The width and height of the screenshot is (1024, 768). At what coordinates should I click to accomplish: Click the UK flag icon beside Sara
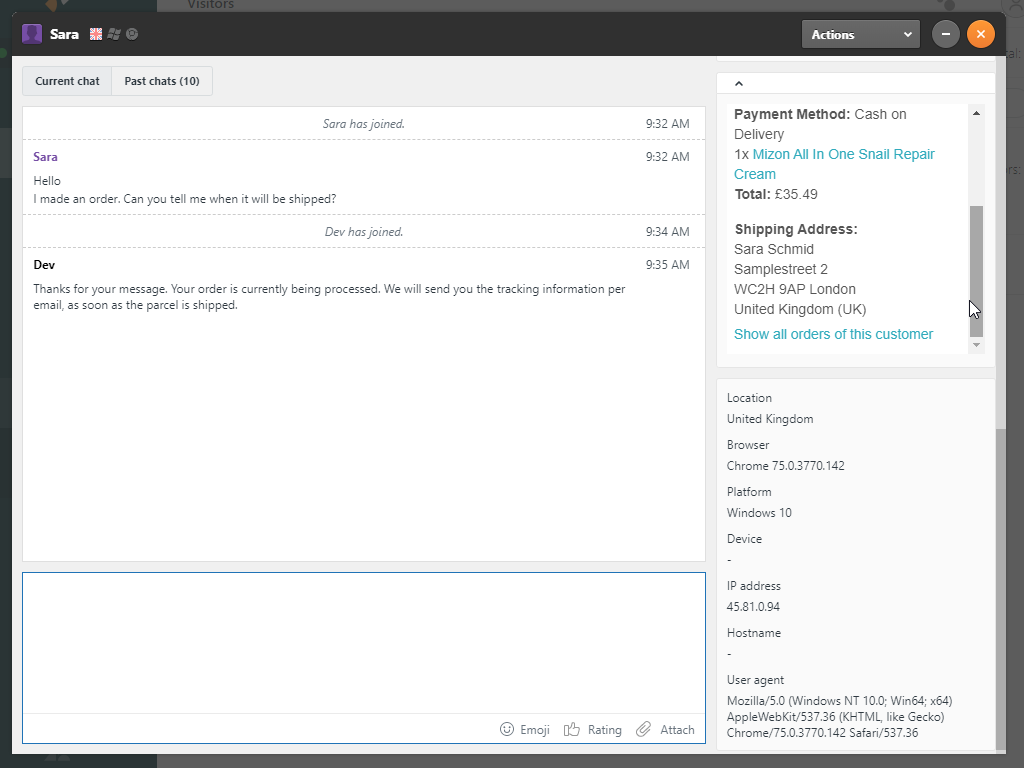96,34
